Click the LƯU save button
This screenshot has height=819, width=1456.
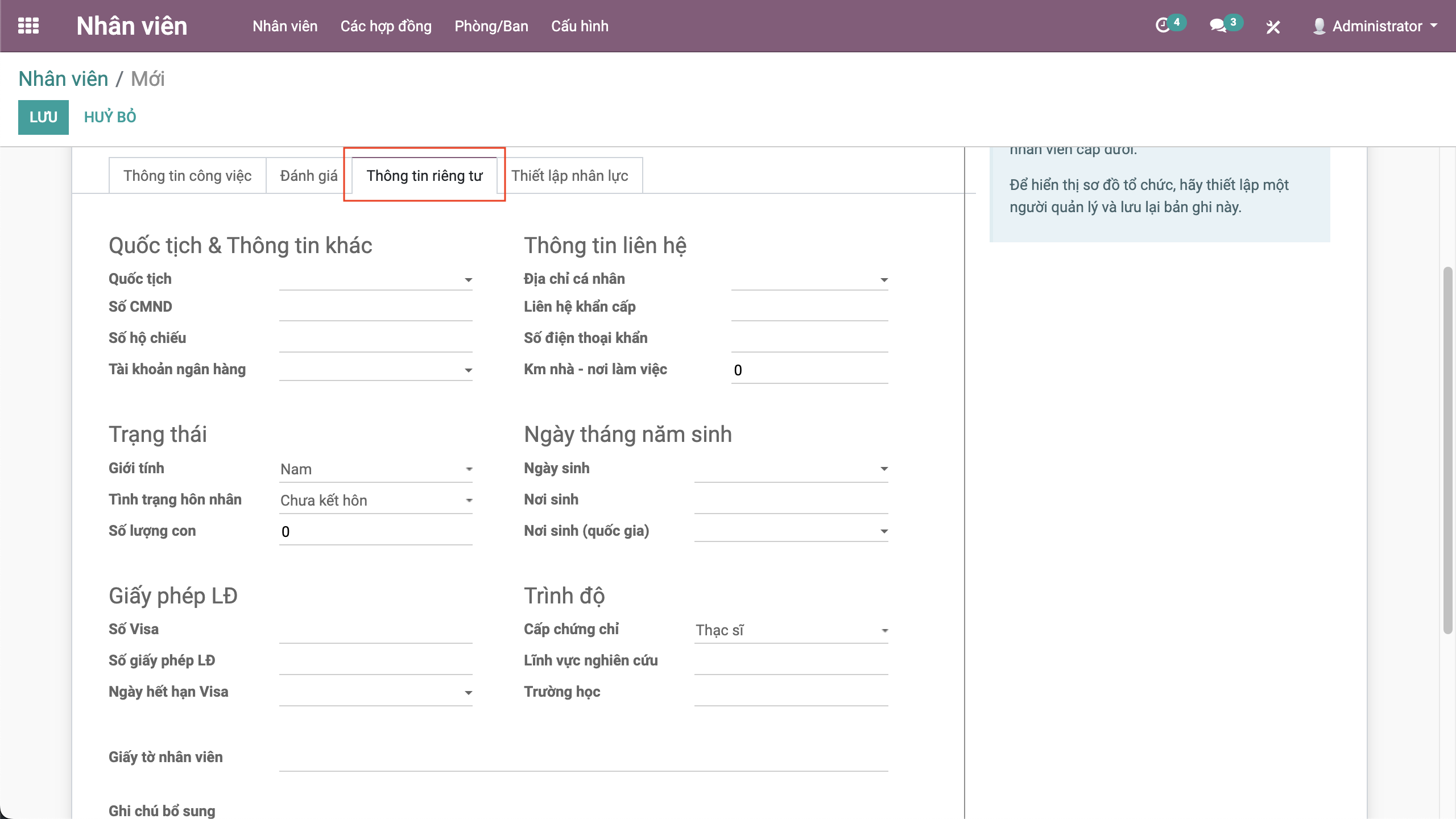43,117
